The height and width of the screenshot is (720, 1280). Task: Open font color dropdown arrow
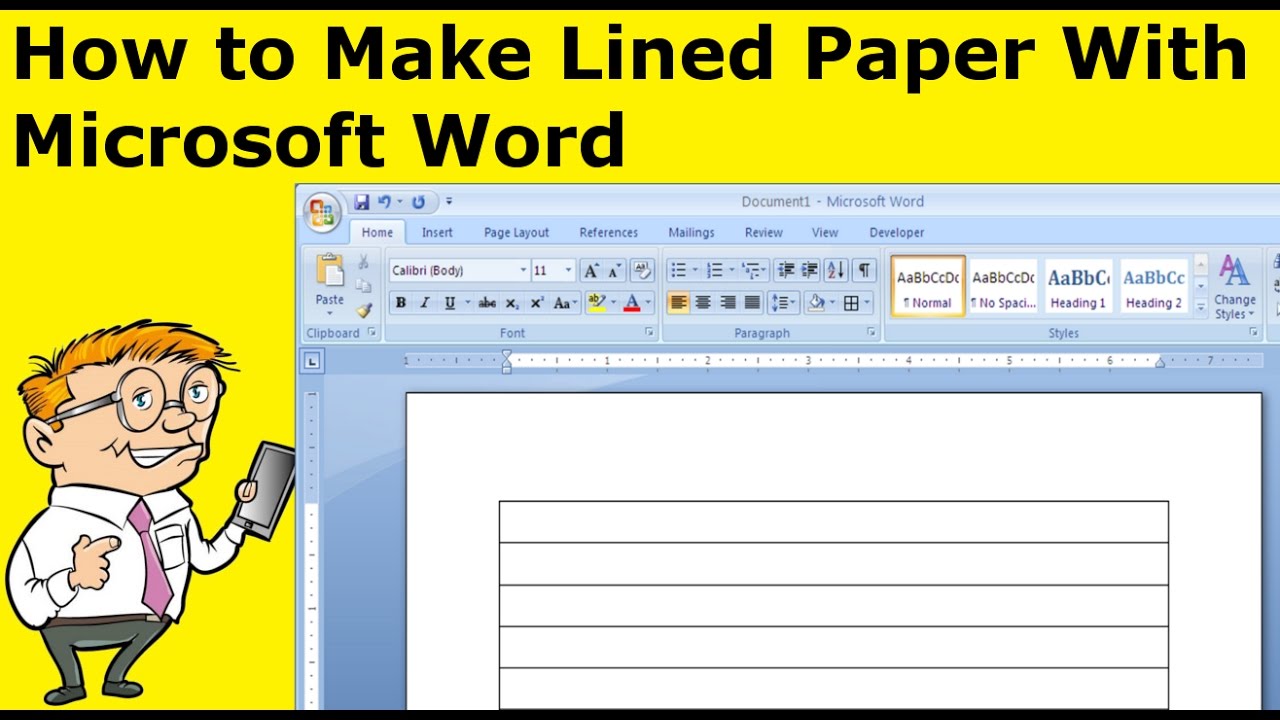click(x=648, y=303)
